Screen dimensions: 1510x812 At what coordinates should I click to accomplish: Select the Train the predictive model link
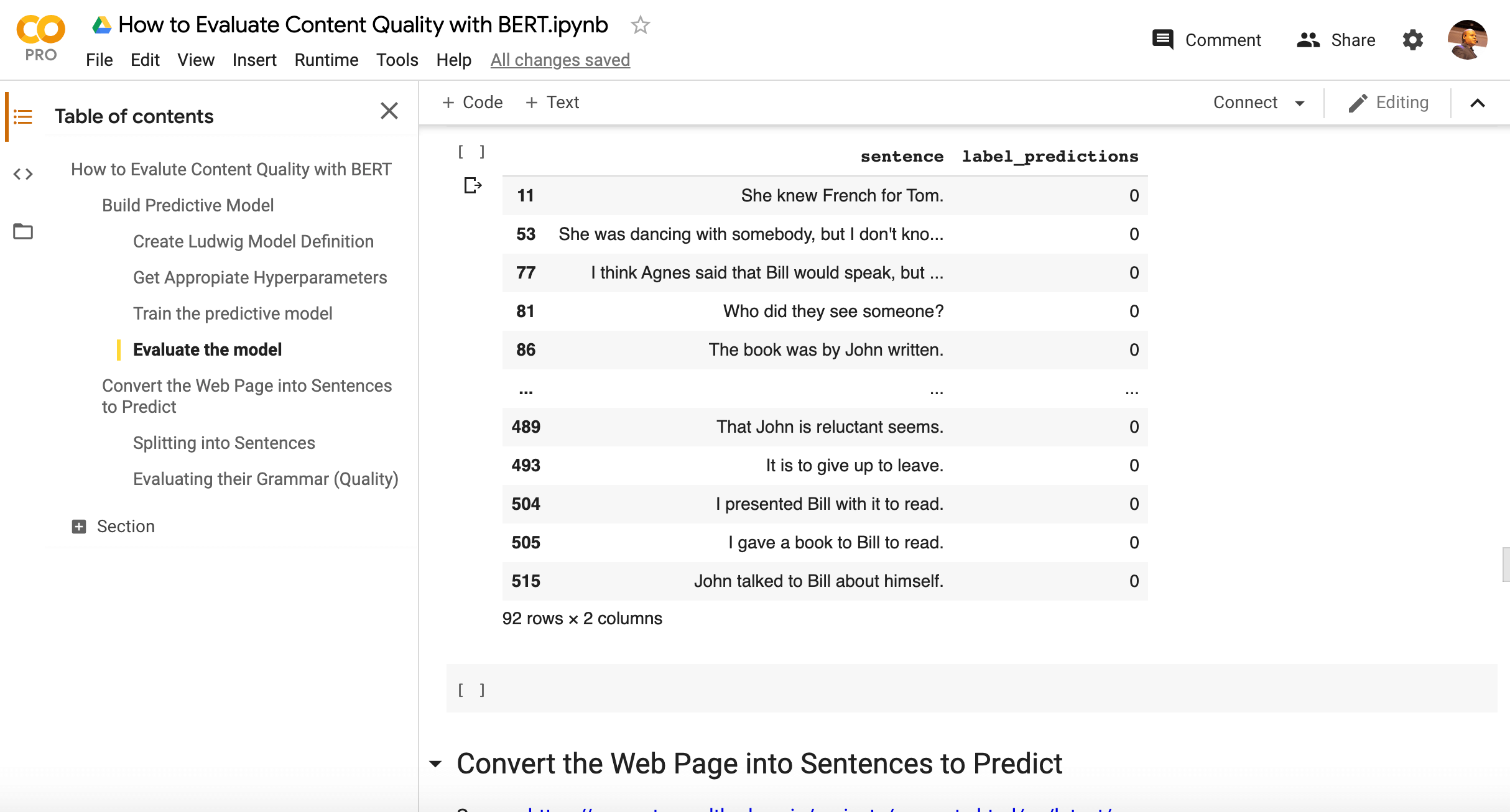tap(232, 313)
